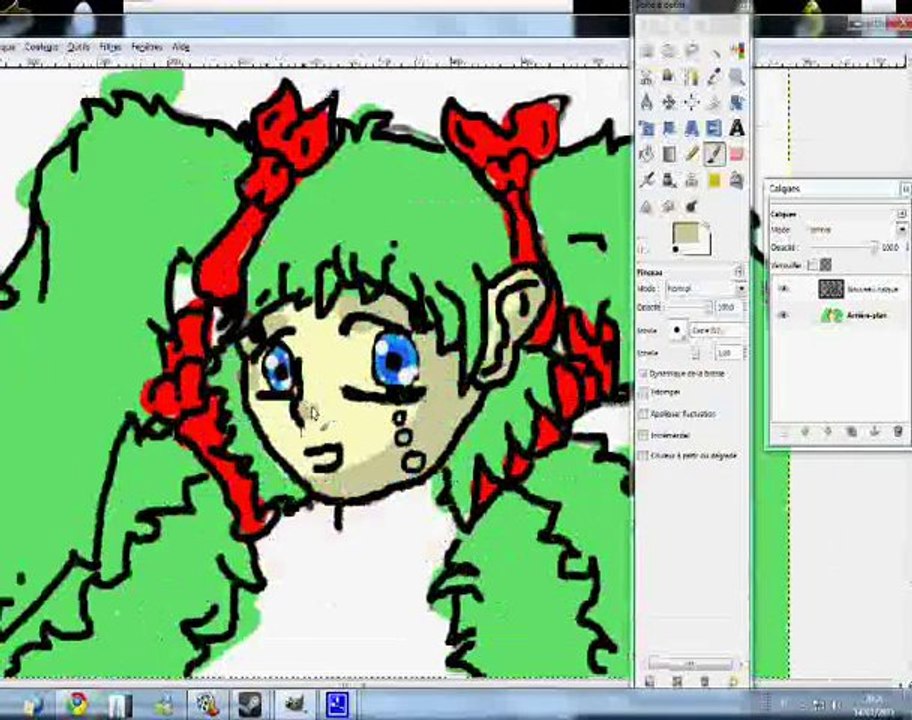The image size is (912, 720).
Task: Open Steam from the taskbar
Action: pos(250,704)
